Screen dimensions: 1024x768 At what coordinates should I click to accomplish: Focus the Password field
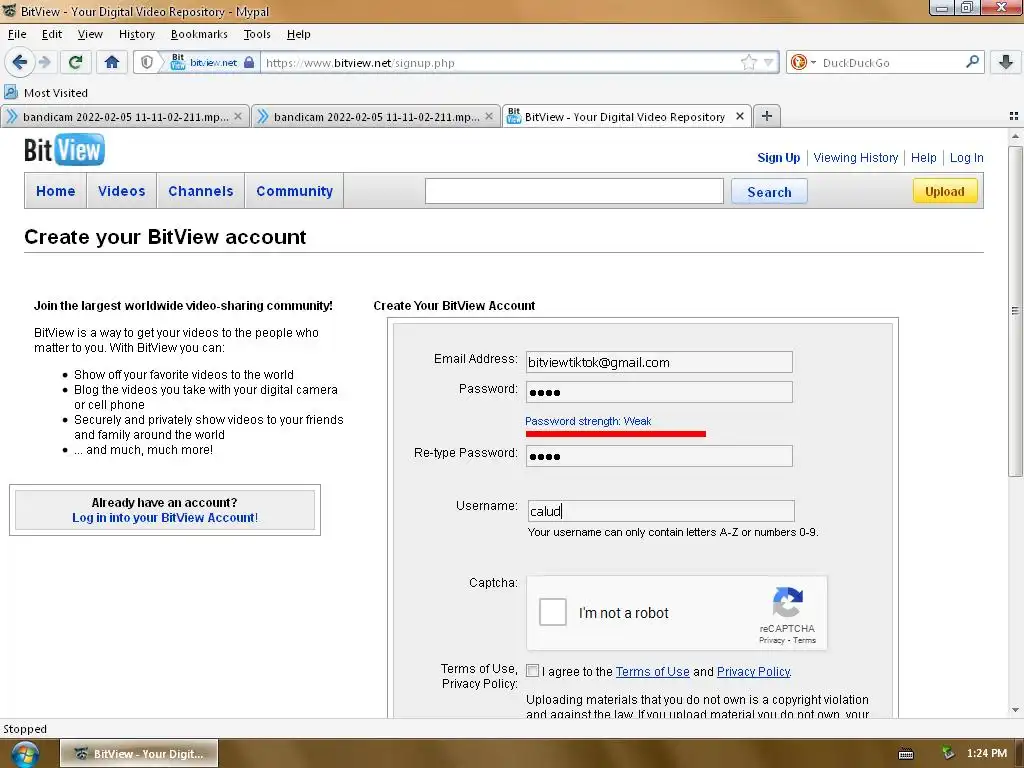pos(659,392)
